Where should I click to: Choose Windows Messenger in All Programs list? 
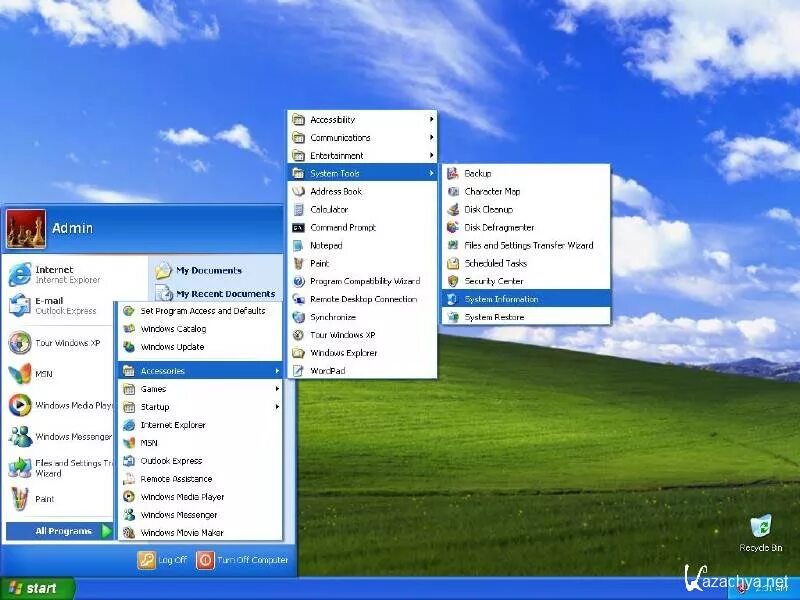200,515
